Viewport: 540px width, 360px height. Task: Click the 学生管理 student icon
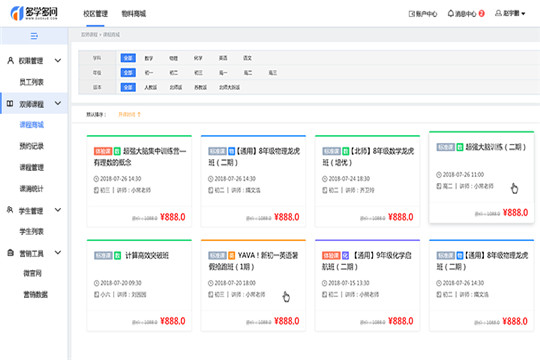point(10,210)
